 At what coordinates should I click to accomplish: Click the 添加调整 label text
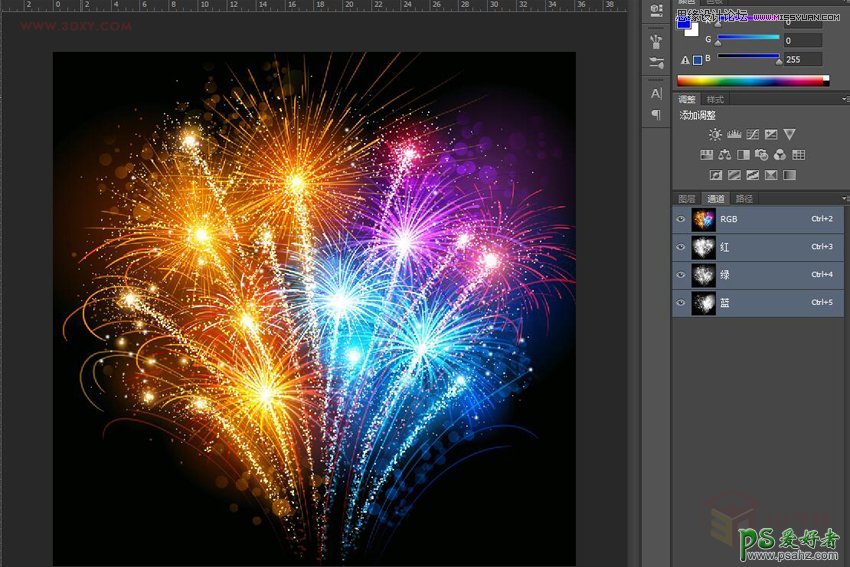click(x=698, y=115)
